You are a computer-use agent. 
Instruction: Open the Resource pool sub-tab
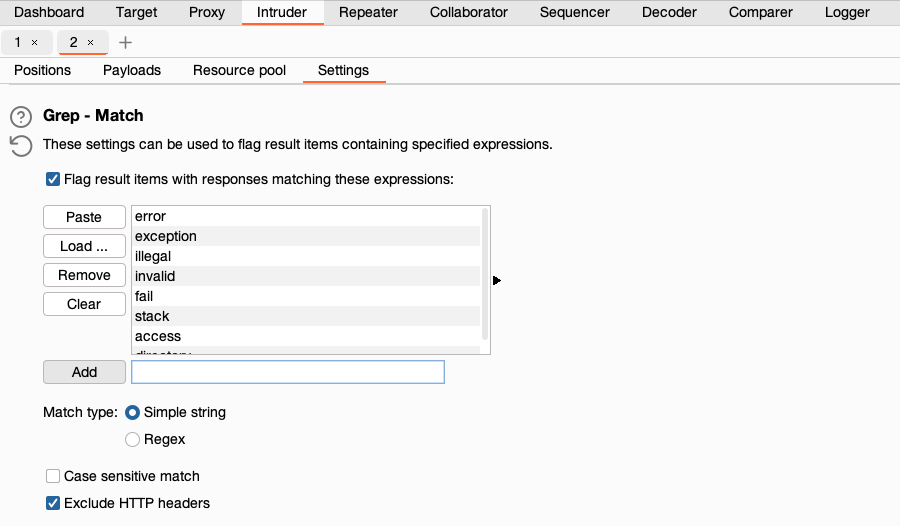(239, 70)
